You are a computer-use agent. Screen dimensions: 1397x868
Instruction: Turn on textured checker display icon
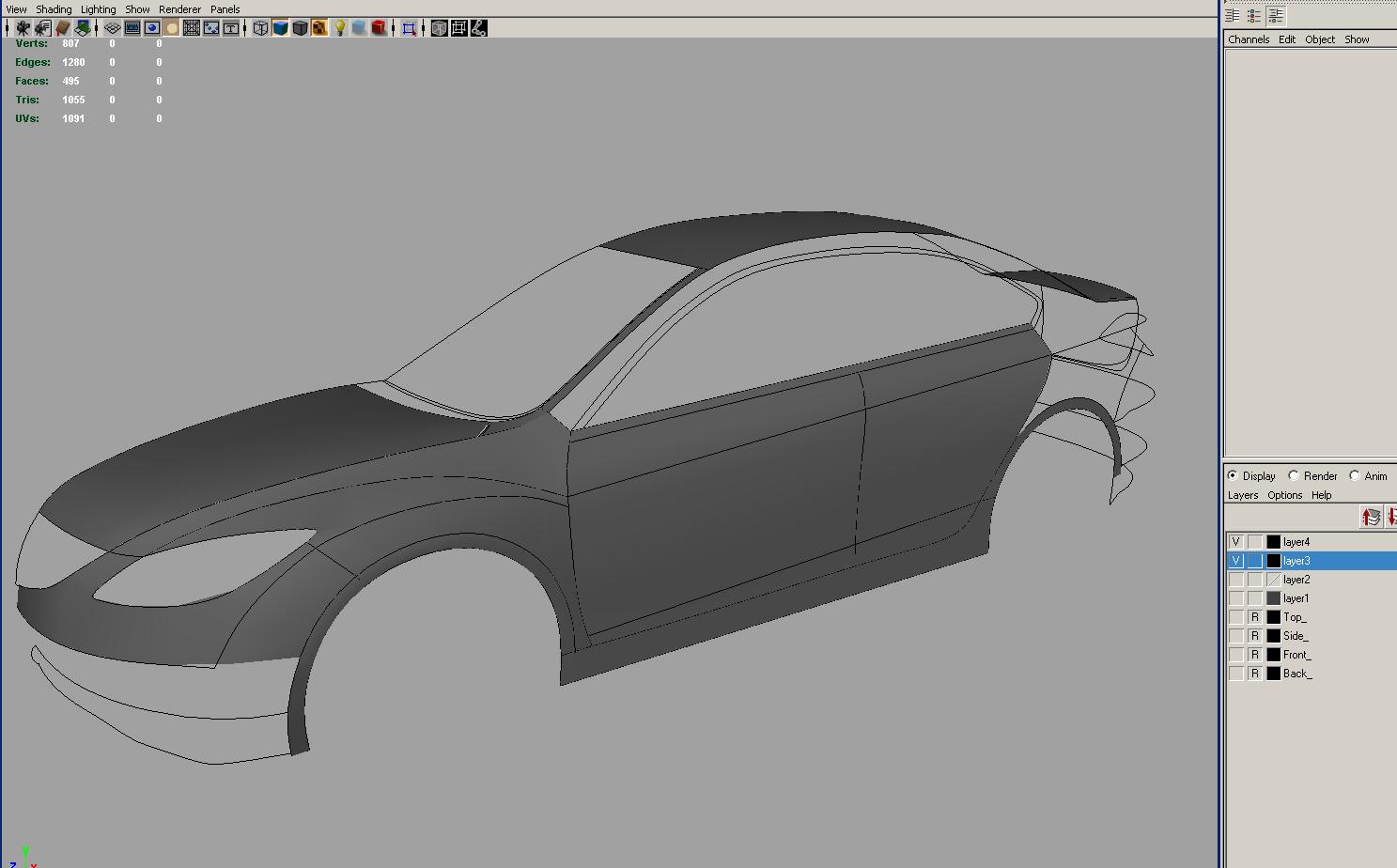(x=319, y=28)
